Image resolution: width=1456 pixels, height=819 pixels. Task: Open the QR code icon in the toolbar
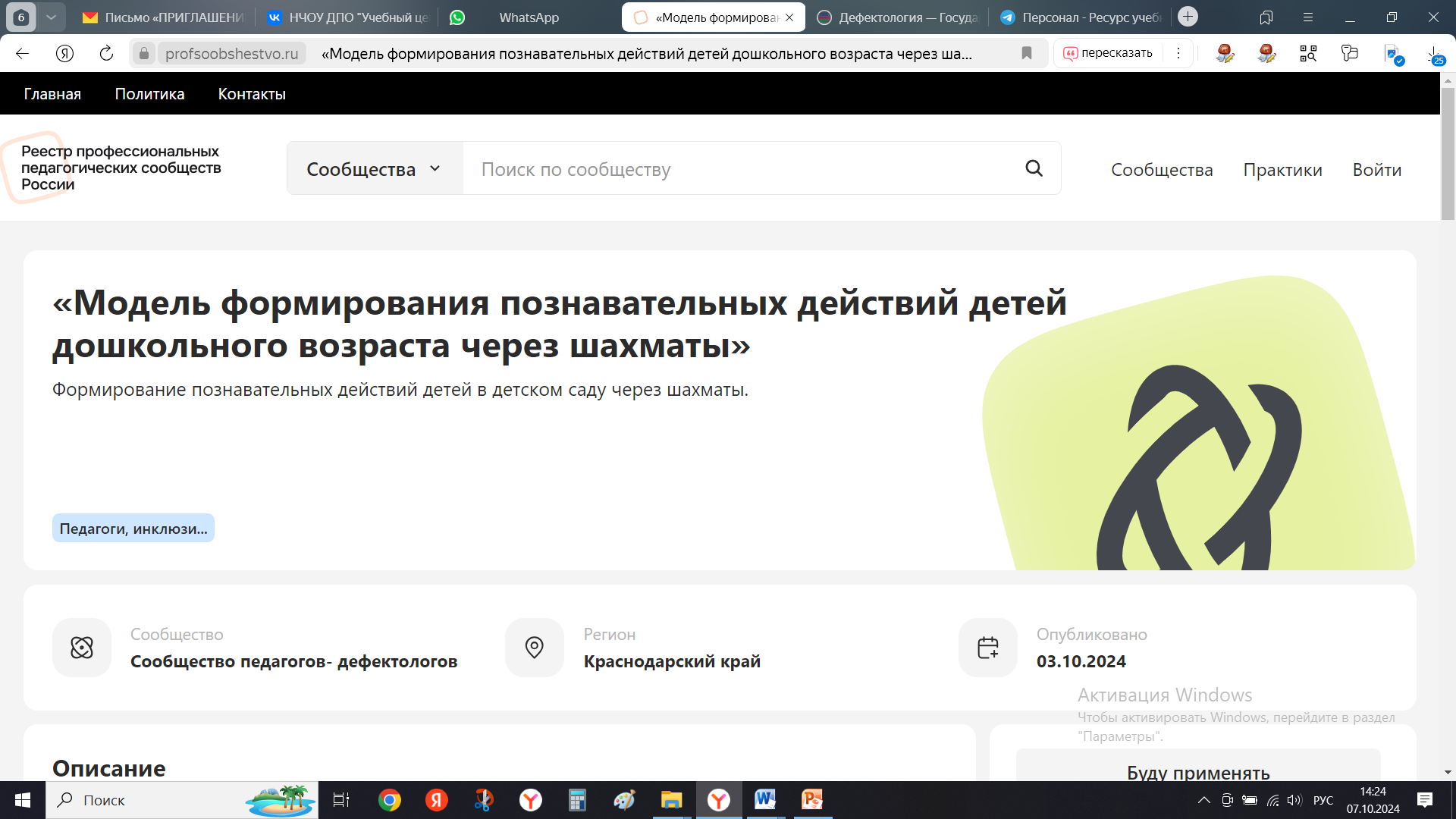pyautogui.click(x=1308, y=53)
